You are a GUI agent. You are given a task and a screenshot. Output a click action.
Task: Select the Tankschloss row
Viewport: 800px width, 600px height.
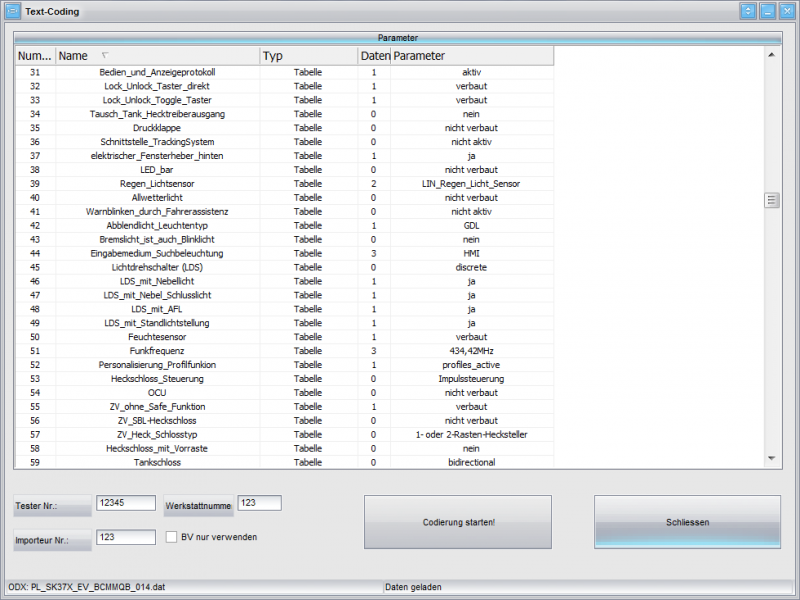pyautogui.click(x=285, y=462)
